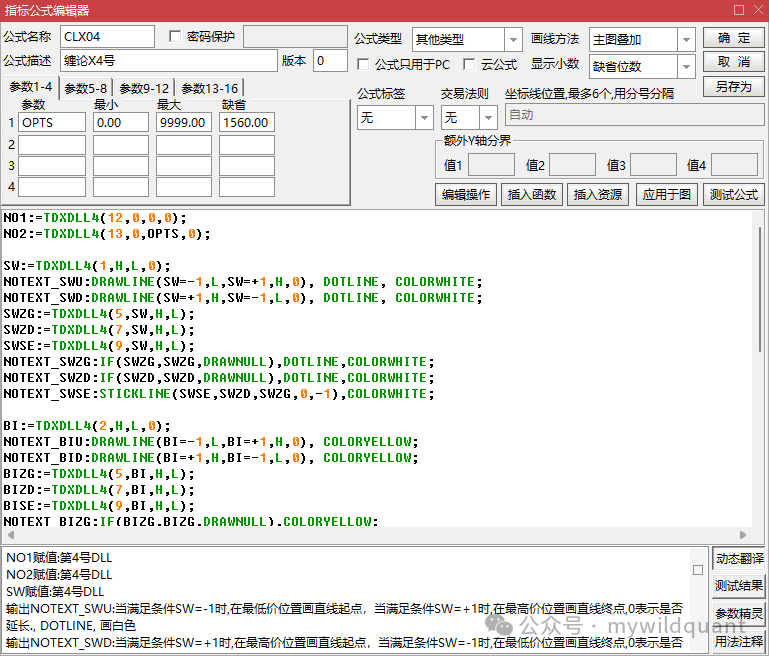This screenshot has height=656, width=769.
Task: Click the 应用于图 button
Action: [x=666, y=195]
